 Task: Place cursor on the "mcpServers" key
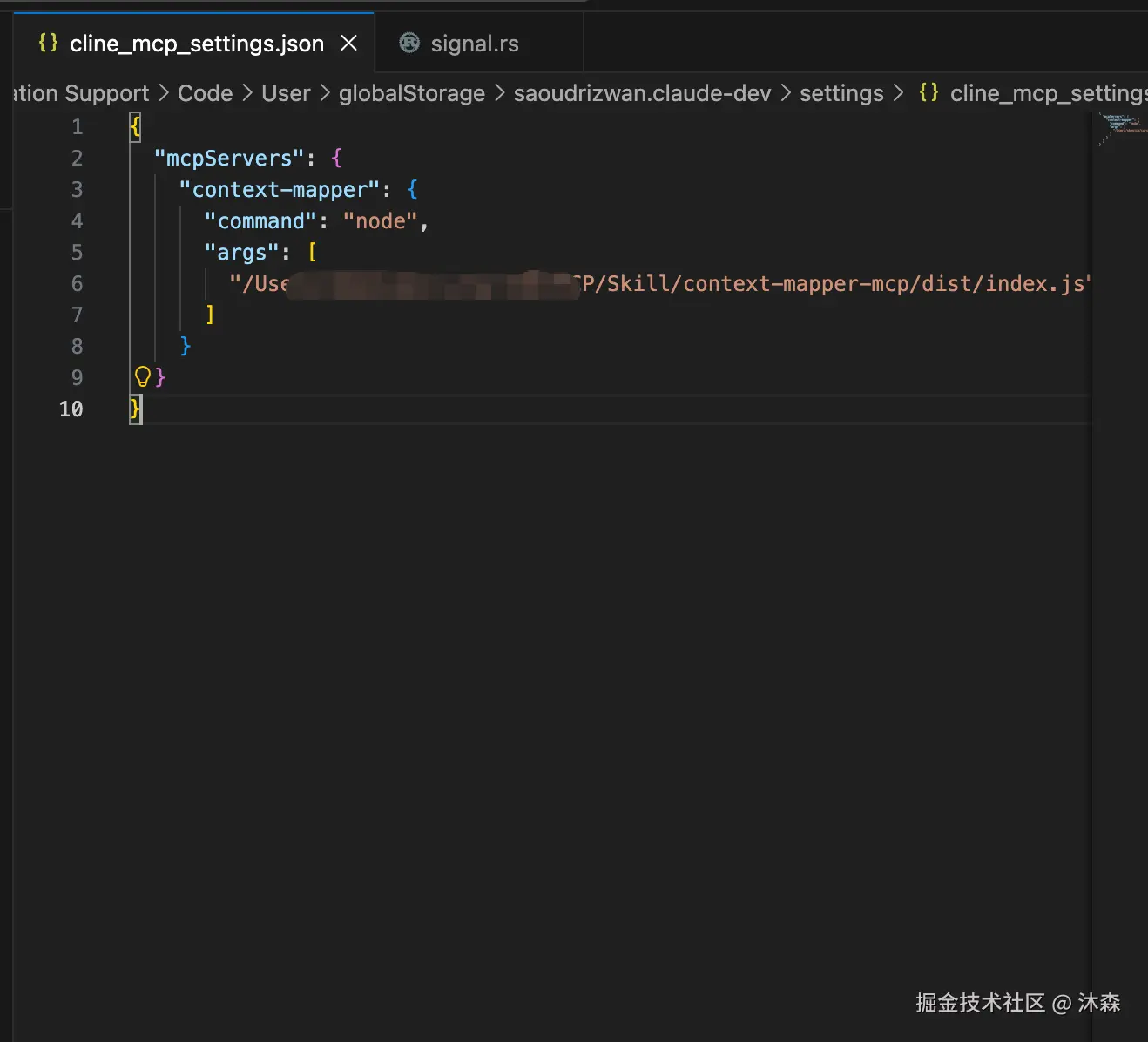229,159
